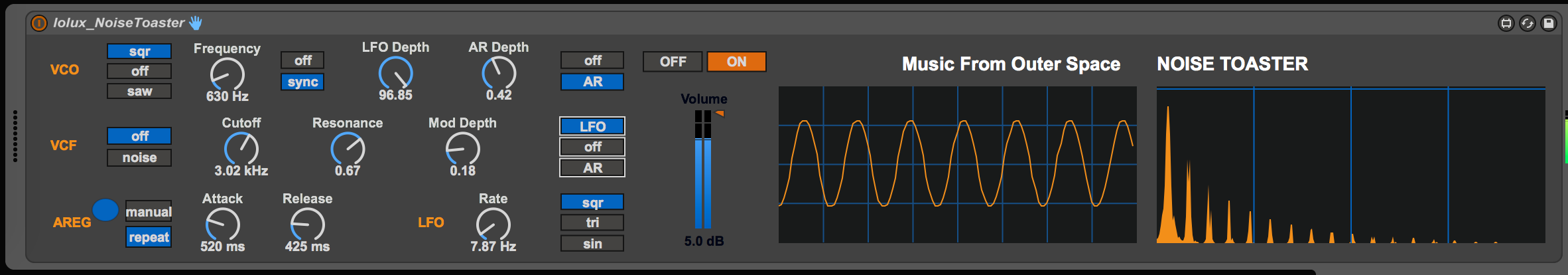Choose sin as the LFO waveform
This screenshot has width=1568, height=275.
coord(592,244)
